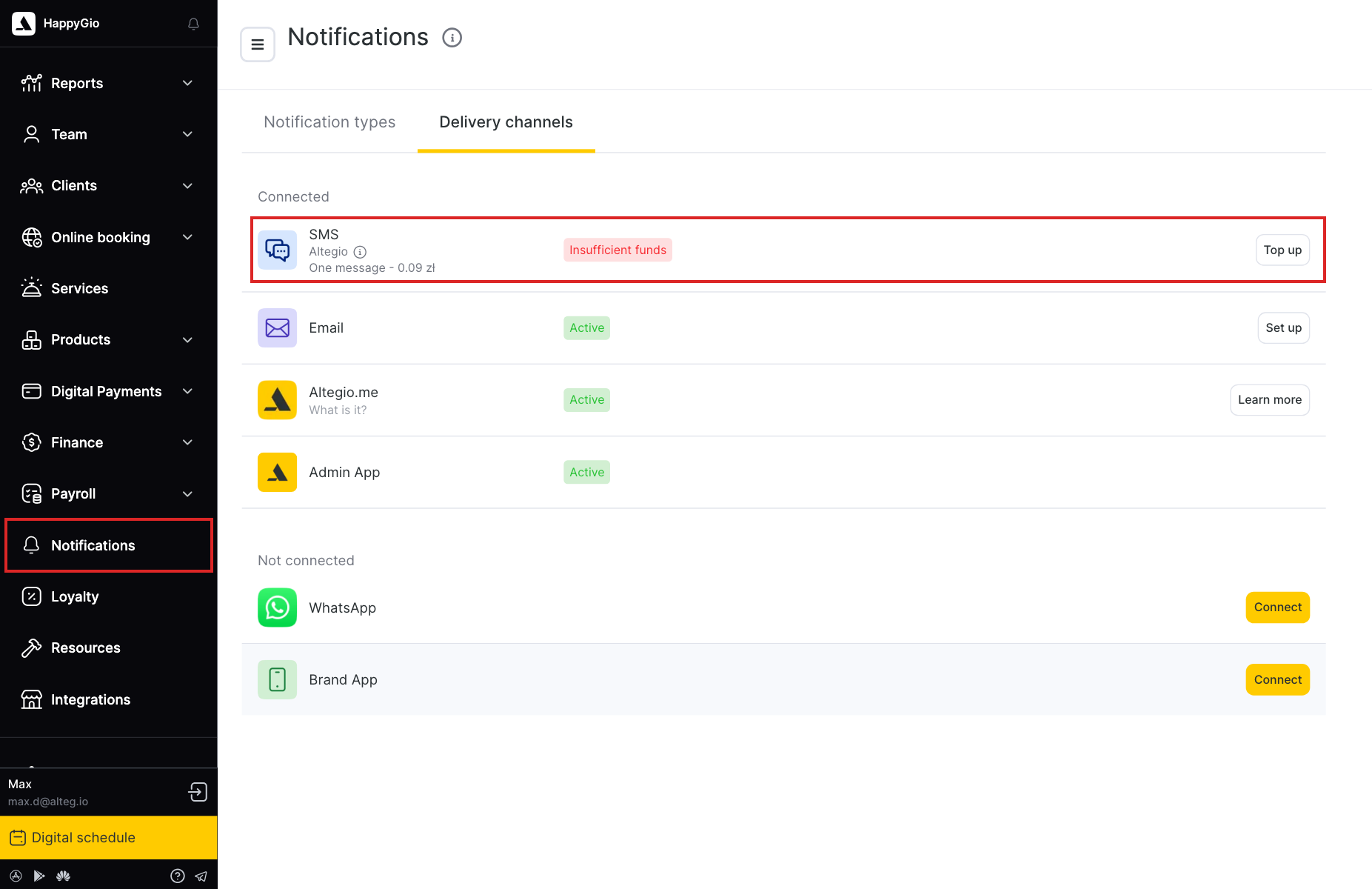Click the Huawei AppGallery icon

pos(64,876)
